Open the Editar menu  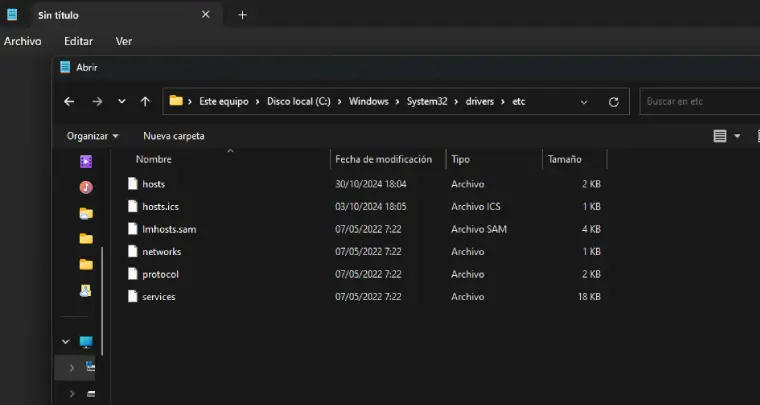pyautogui.click(x=78, y=41)
